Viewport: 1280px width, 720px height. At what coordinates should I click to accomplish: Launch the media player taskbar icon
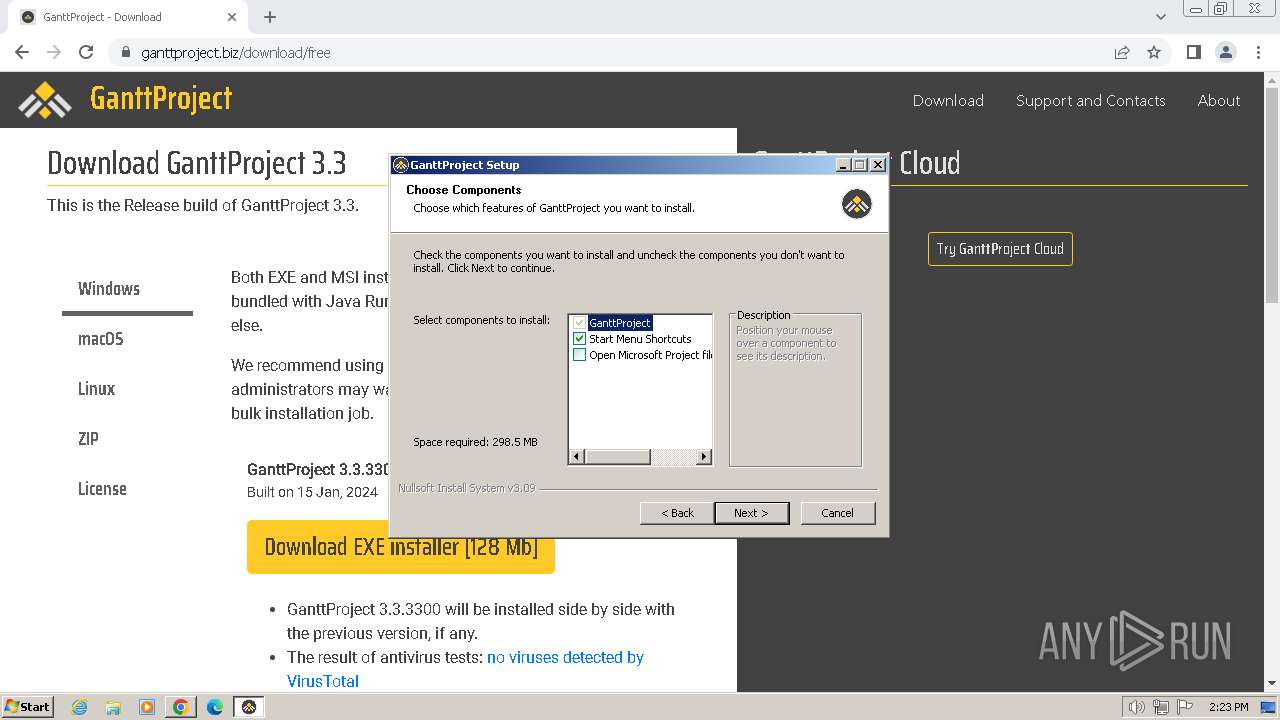tap(147, 707)
